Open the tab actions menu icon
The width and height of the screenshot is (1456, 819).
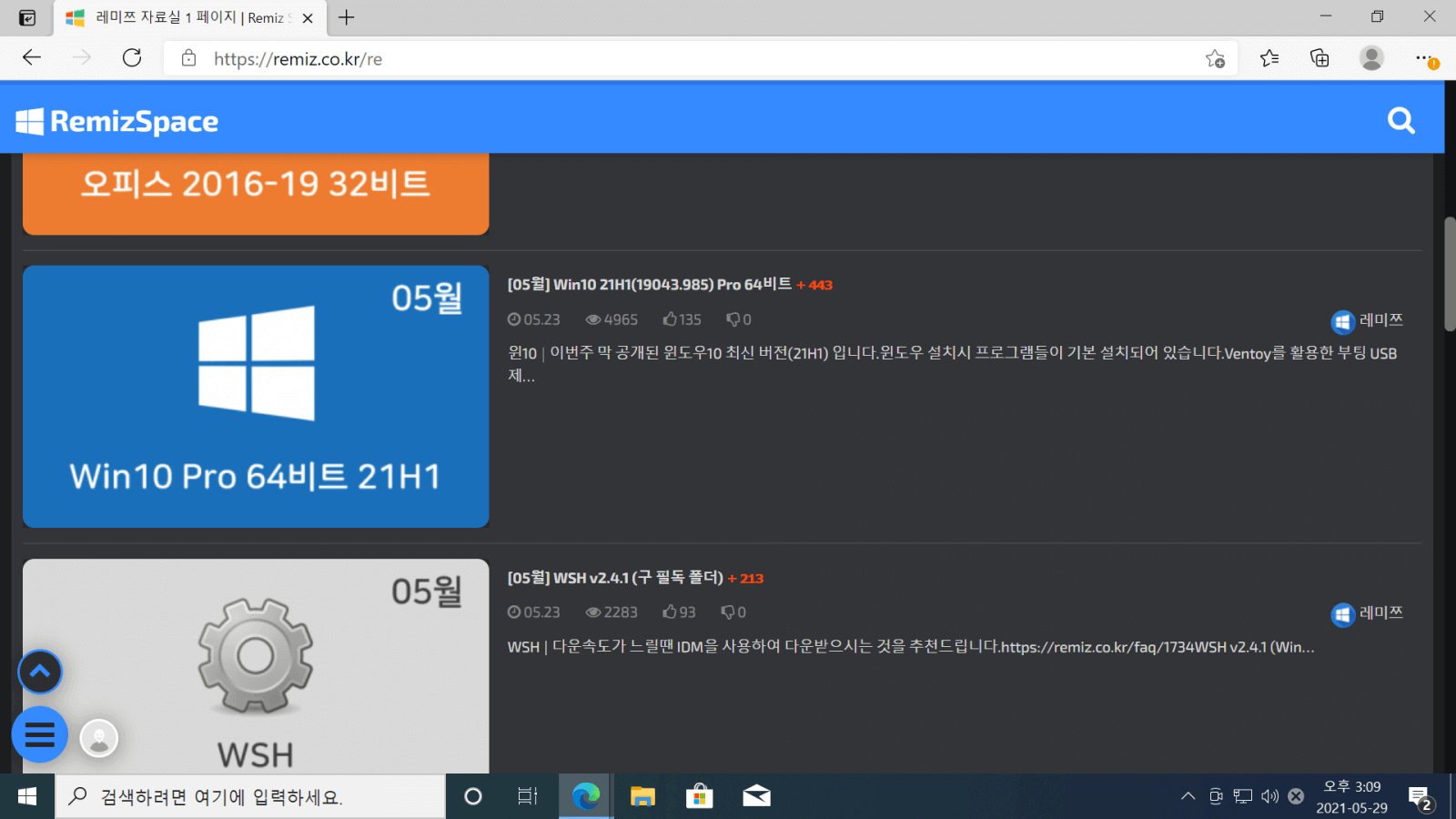[27, 17]
